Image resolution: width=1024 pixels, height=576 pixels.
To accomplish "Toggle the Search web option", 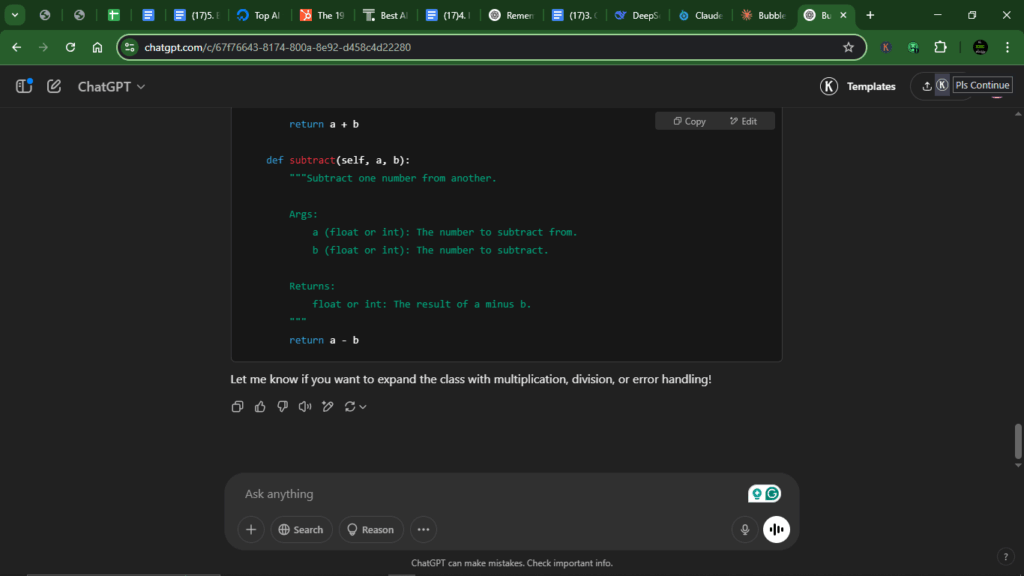I will click(x=301, y=529).
